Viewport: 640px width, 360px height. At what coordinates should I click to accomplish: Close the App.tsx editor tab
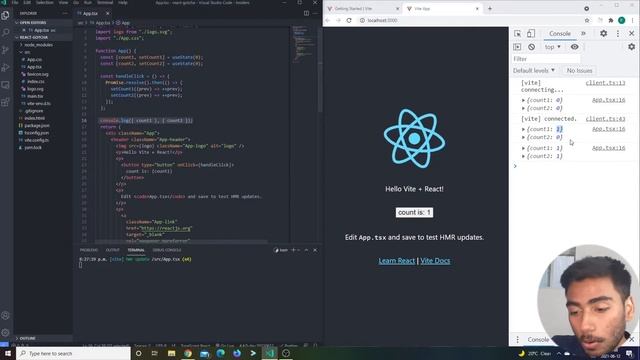coord(107,13)
